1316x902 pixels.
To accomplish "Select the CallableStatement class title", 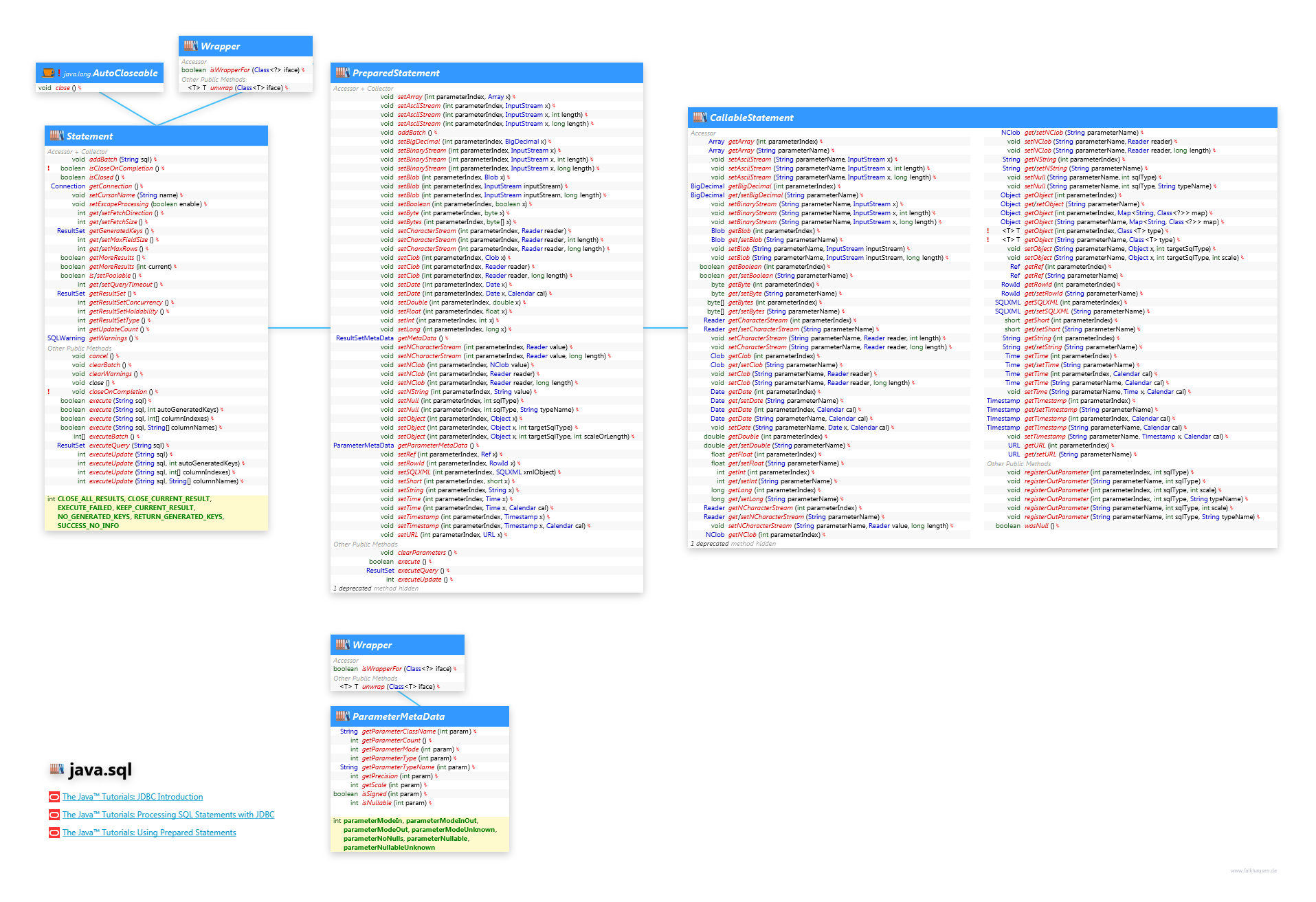I will pyautogui.click(x=751, y=118).
